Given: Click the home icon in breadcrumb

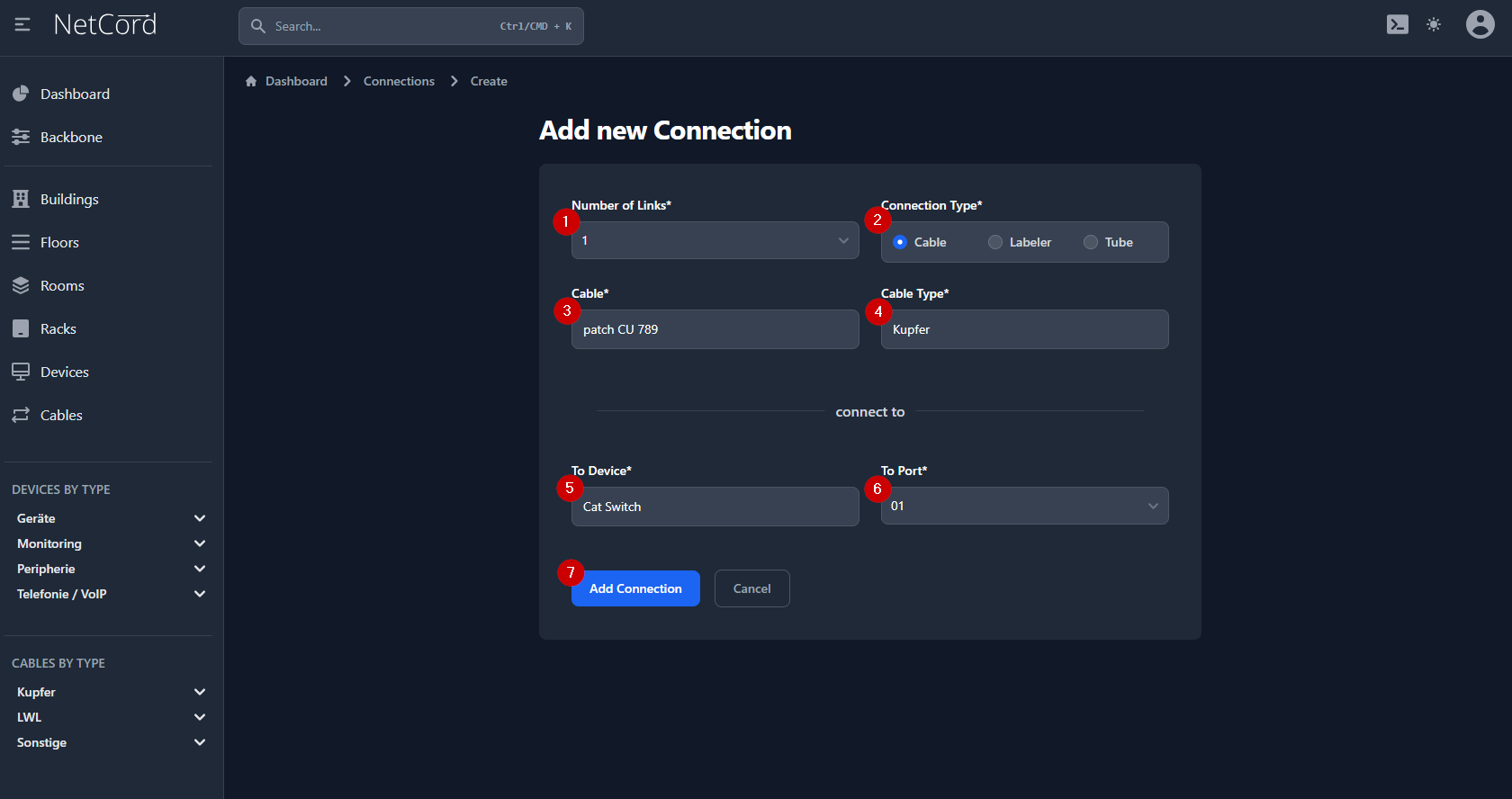Looking at the screenshot, I should click(x=251, y=82).
